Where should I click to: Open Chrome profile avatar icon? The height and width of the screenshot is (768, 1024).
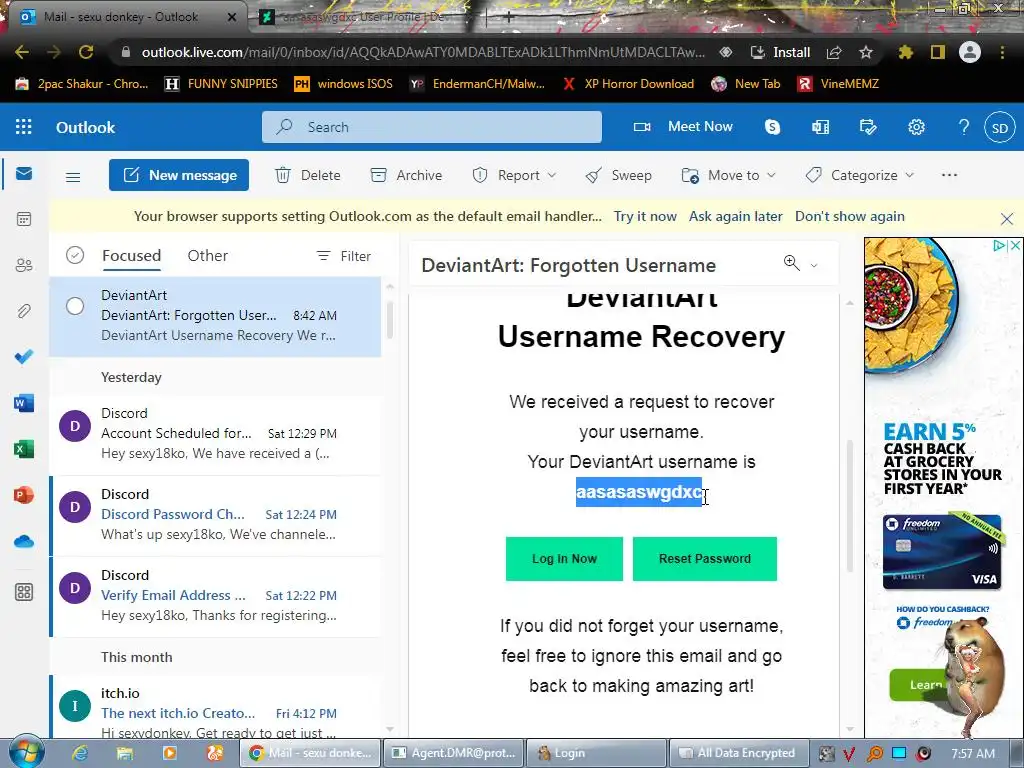pyautogui.click(x=970, y=52)
